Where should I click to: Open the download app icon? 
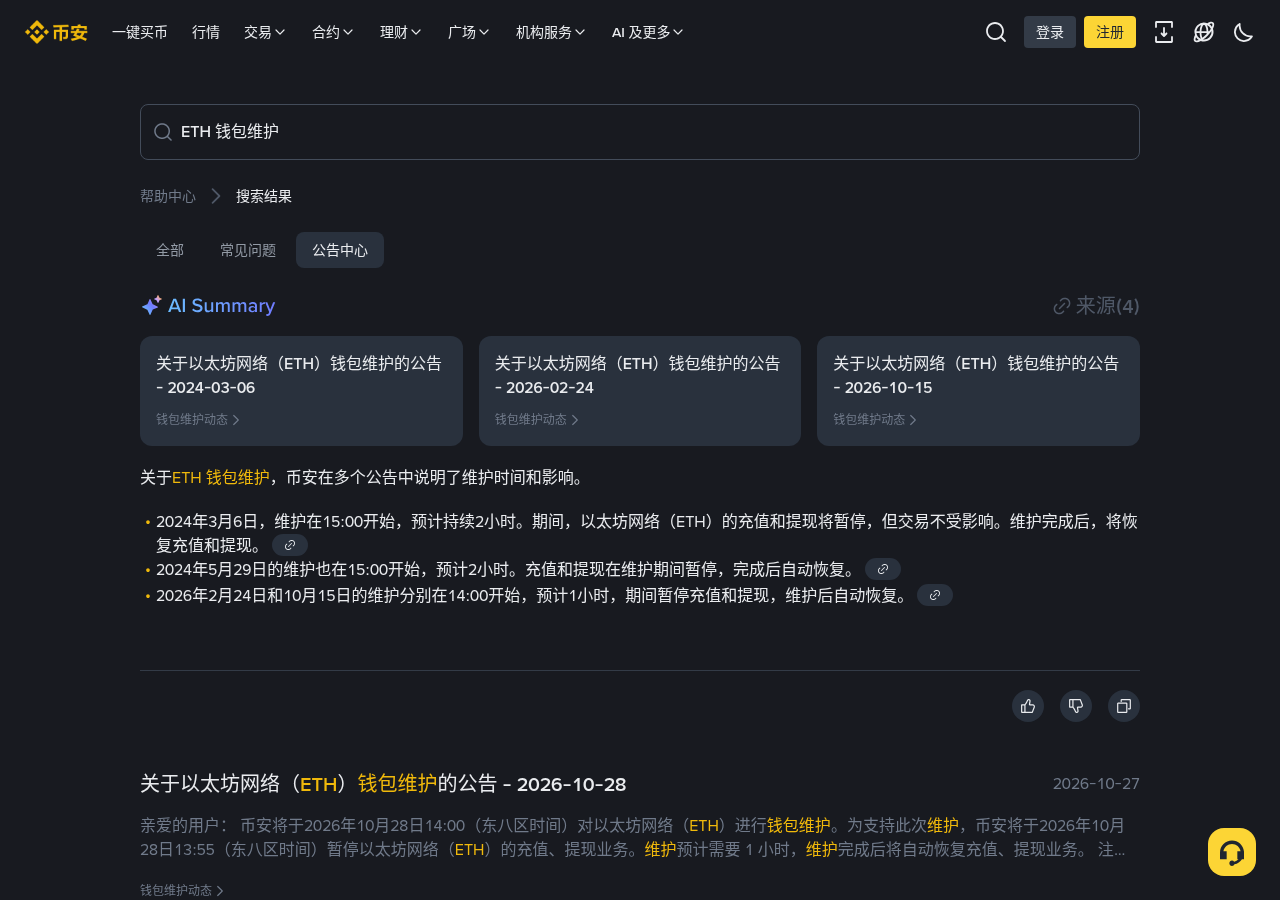pyautogui.click(x=1164, y=32)
